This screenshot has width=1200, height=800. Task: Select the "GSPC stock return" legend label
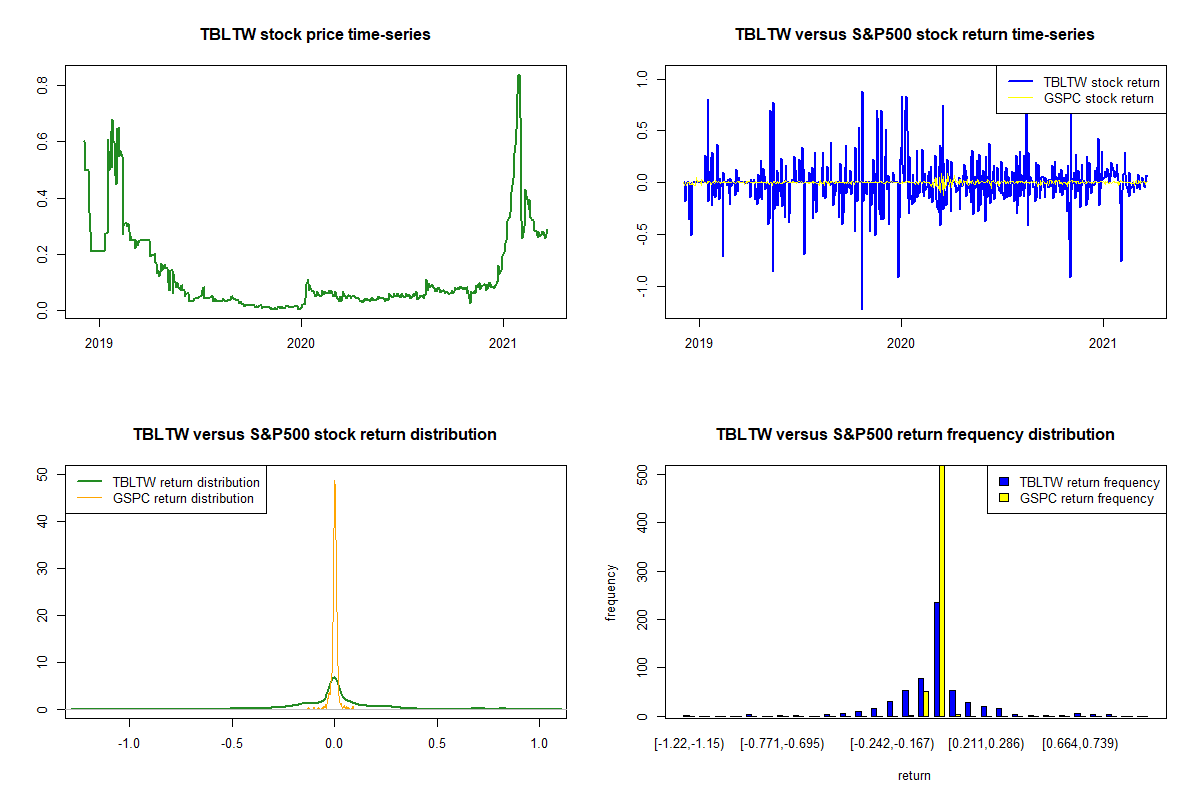click(1097, 99)
